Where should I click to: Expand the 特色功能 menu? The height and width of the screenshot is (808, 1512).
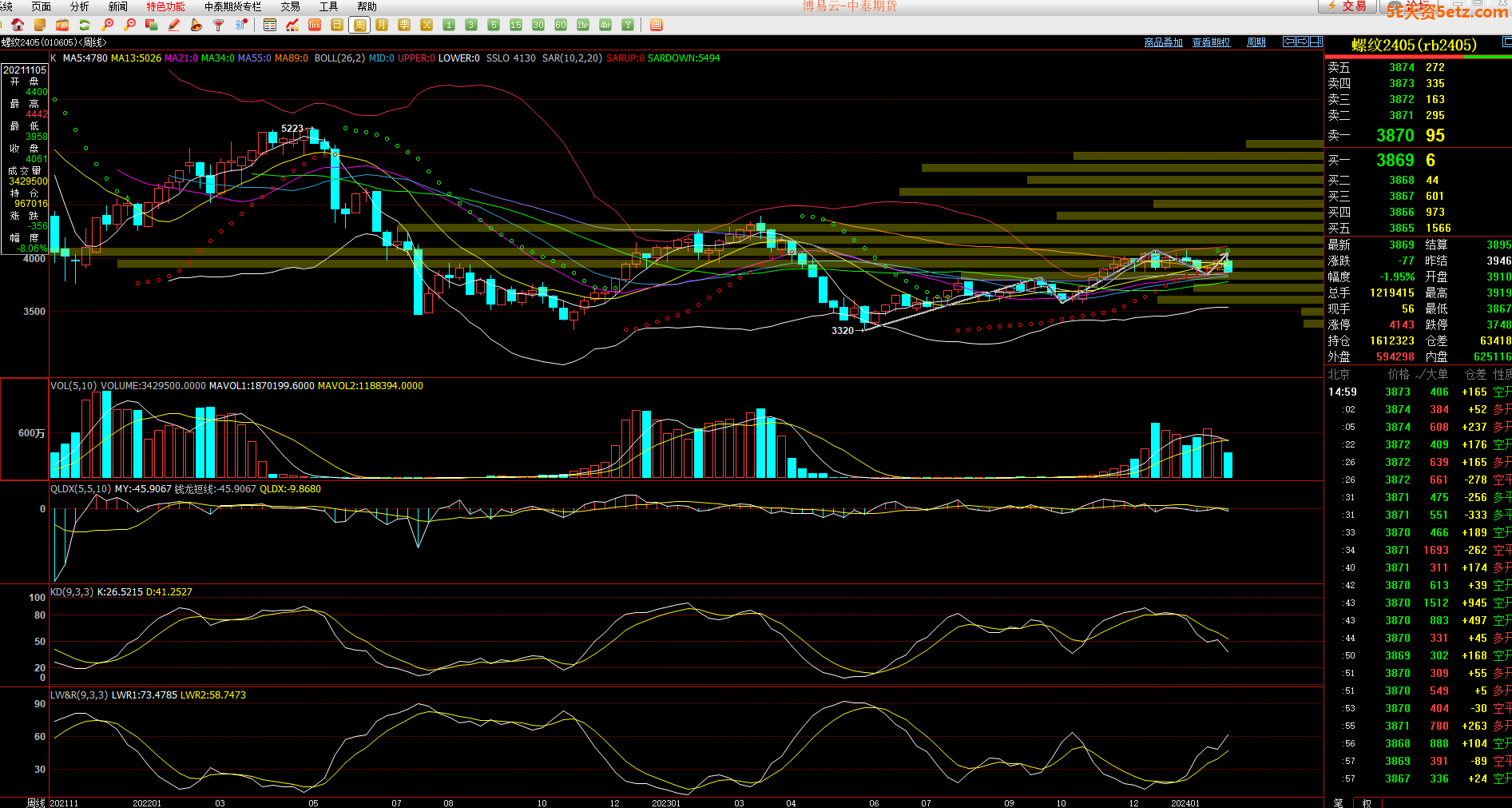point(165,6)
